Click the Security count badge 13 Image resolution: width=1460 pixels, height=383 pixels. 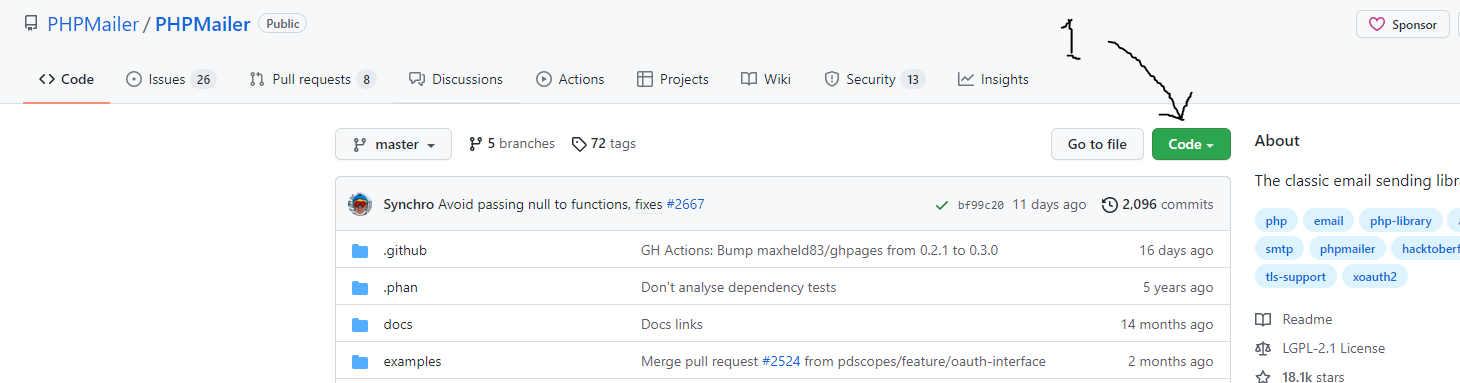tap(913, 79)
